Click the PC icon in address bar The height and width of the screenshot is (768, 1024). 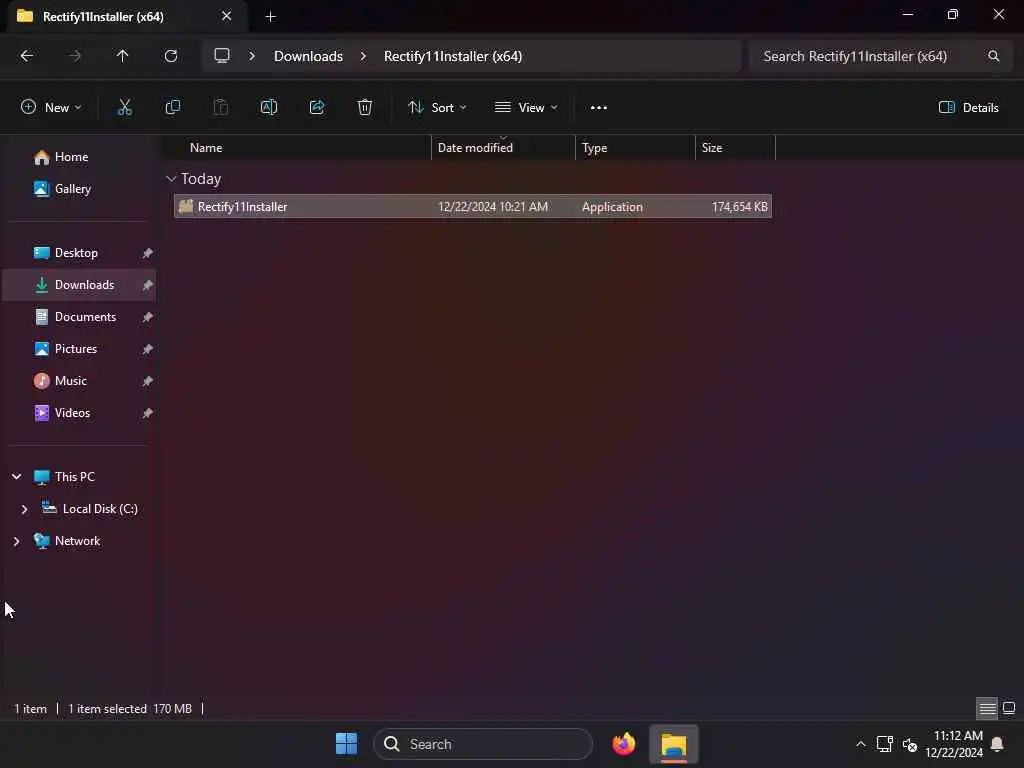coord(222,56)
